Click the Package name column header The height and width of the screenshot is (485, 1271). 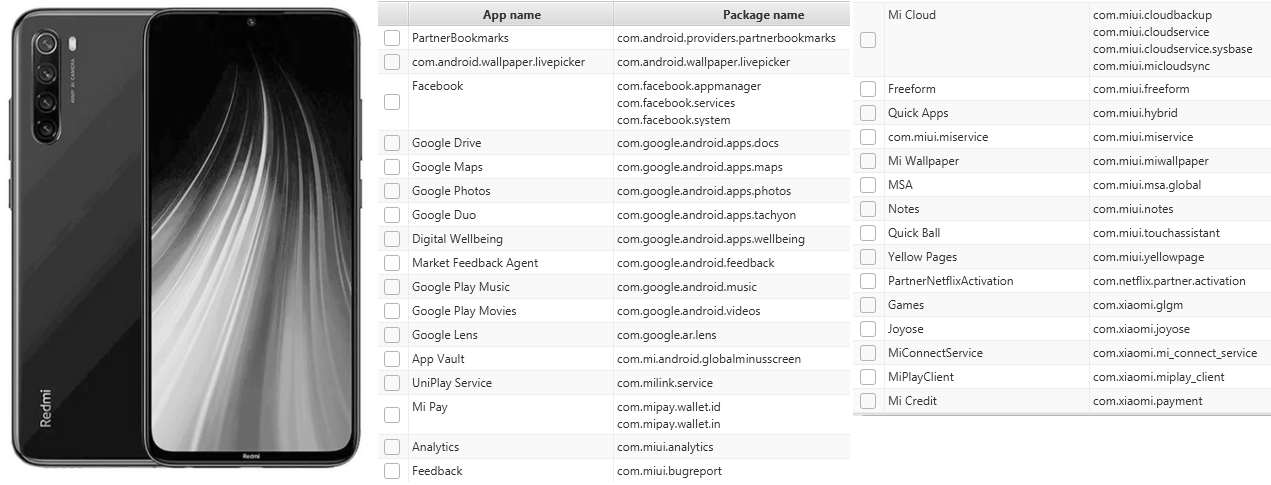click(763, 15)
